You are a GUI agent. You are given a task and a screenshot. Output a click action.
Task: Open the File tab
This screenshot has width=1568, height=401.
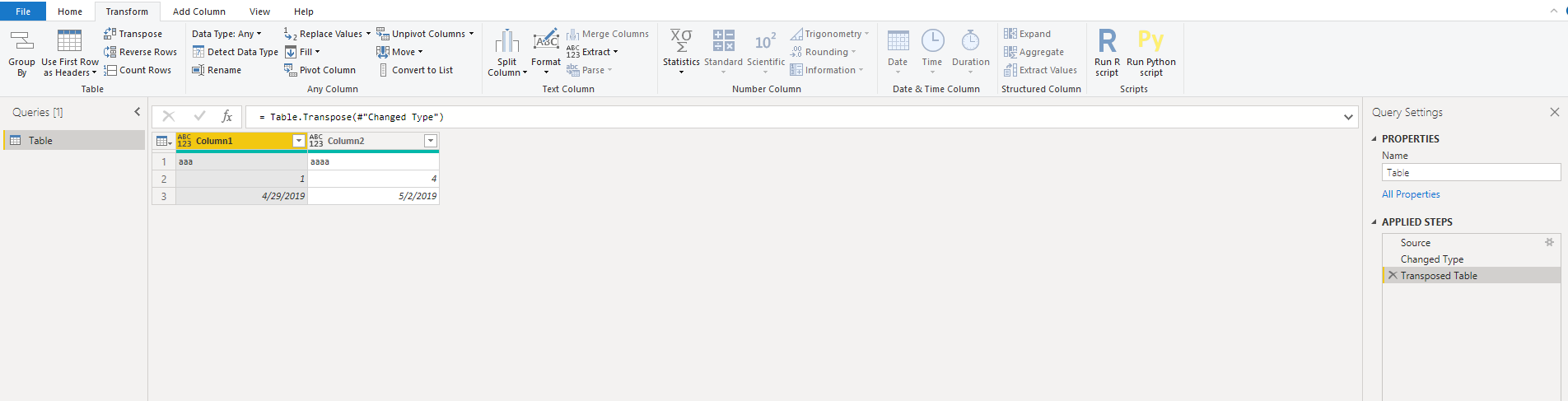[23, 12]
